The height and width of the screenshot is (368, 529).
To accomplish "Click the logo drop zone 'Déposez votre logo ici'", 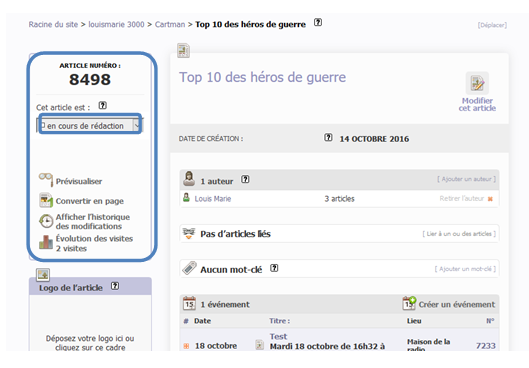I will click(90, 343).
